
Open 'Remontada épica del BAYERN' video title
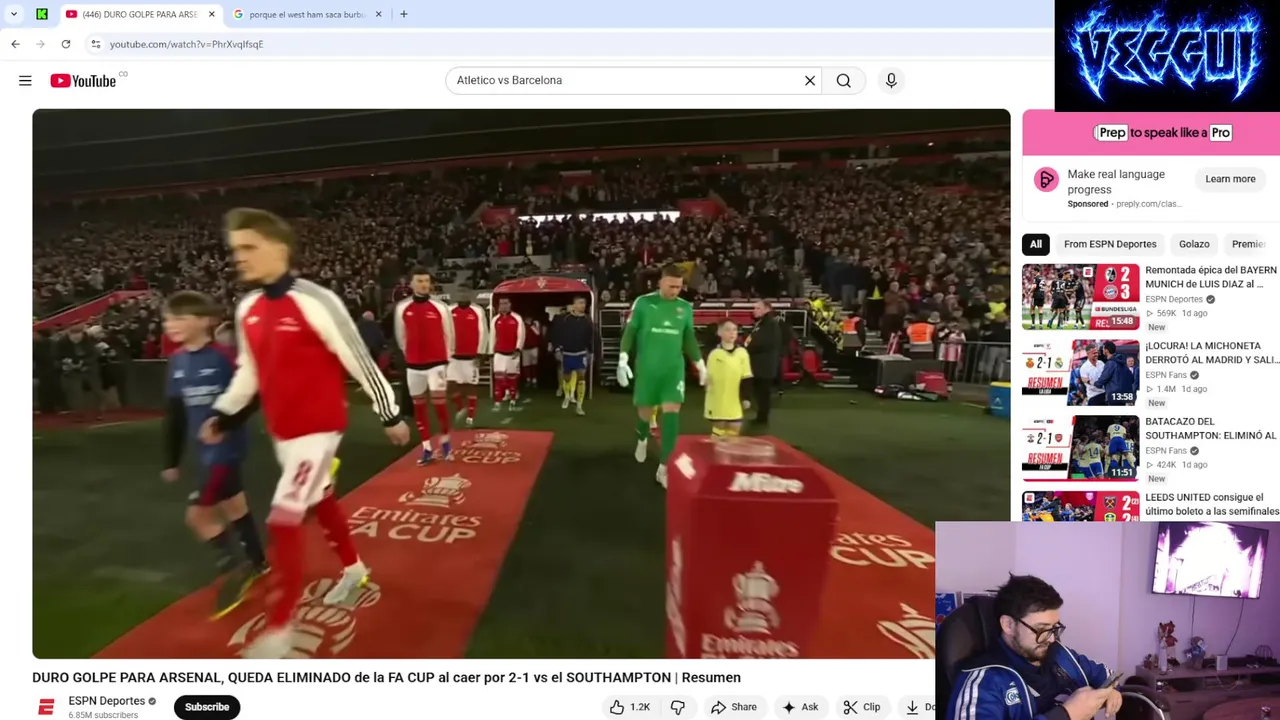[1211, 277]
